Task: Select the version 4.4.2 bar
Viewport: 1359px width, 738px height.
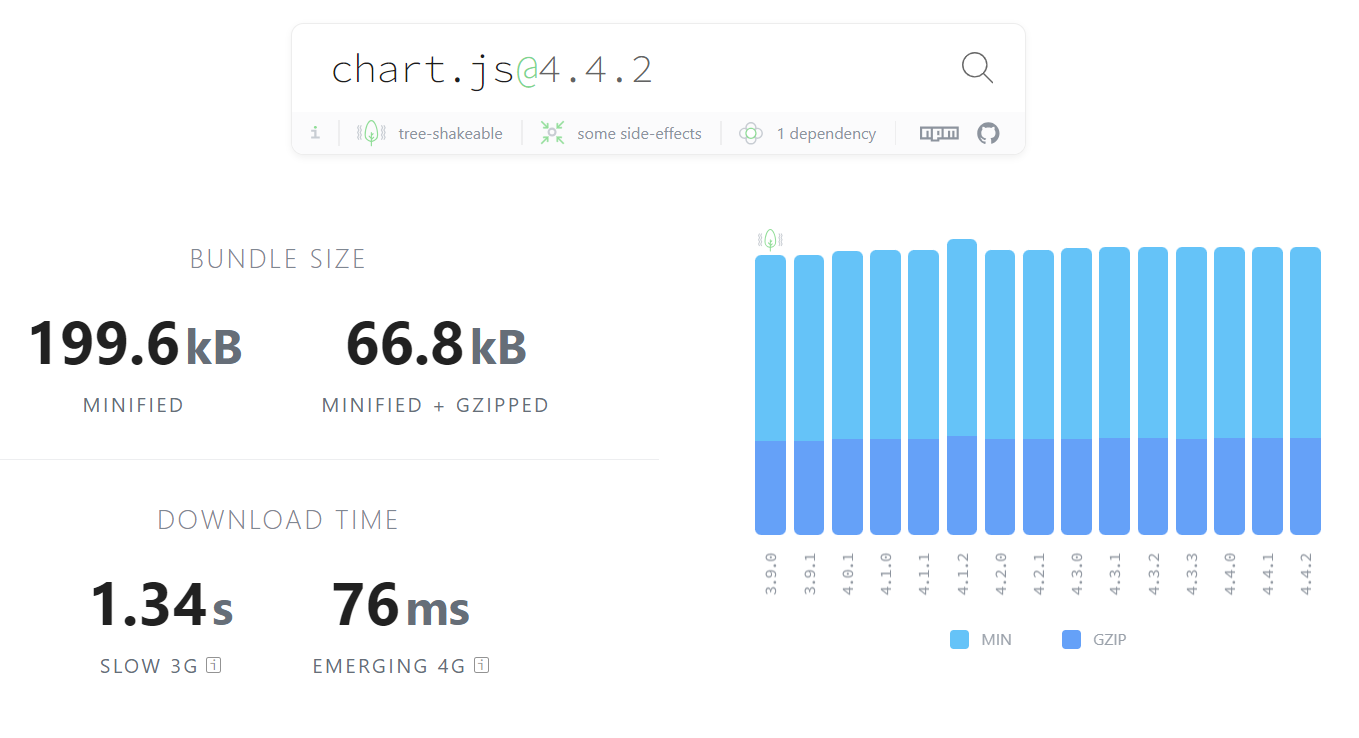Action: tap(1305, 391)
